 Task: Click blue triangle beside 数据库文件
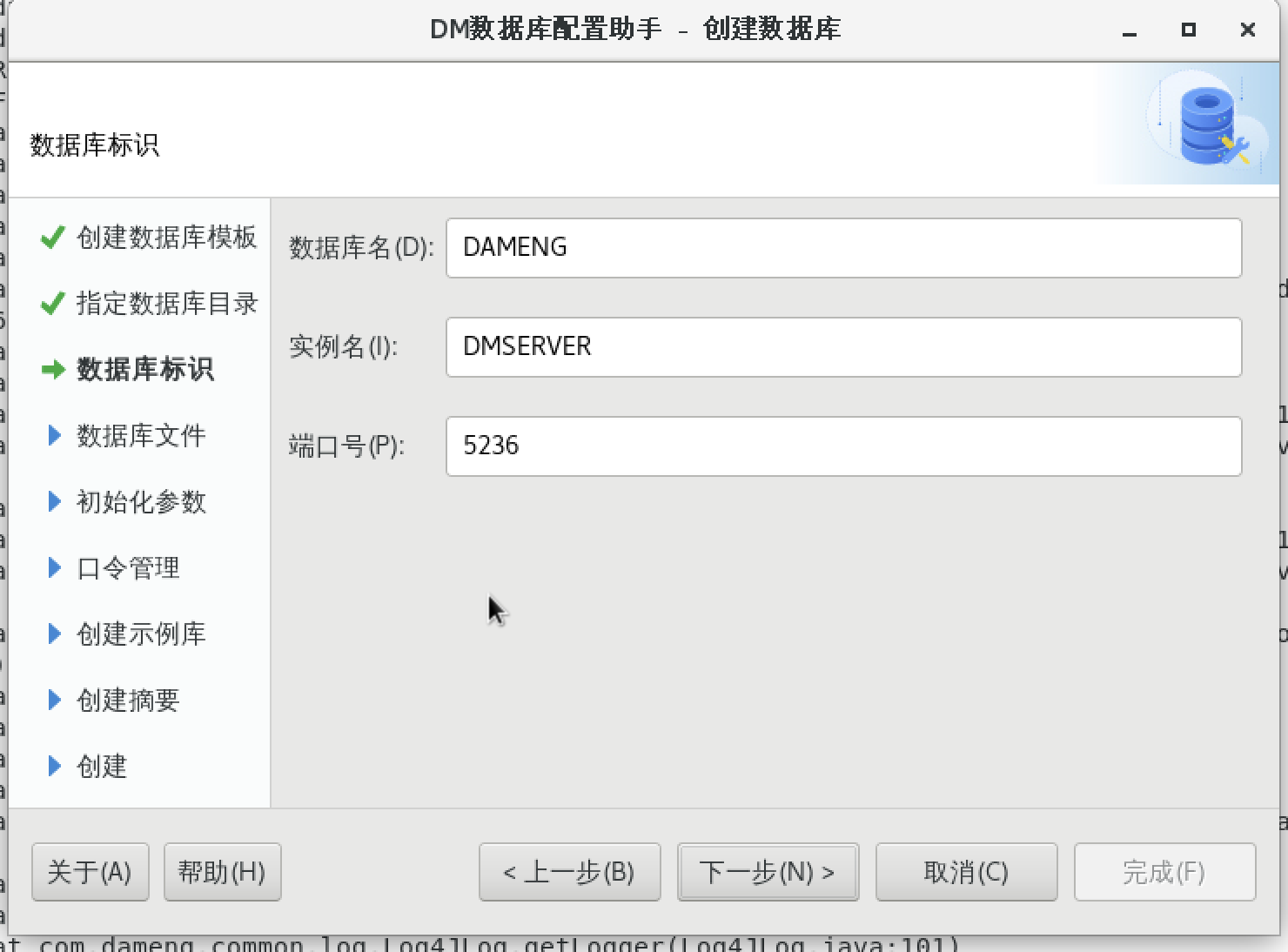point(54,435)
